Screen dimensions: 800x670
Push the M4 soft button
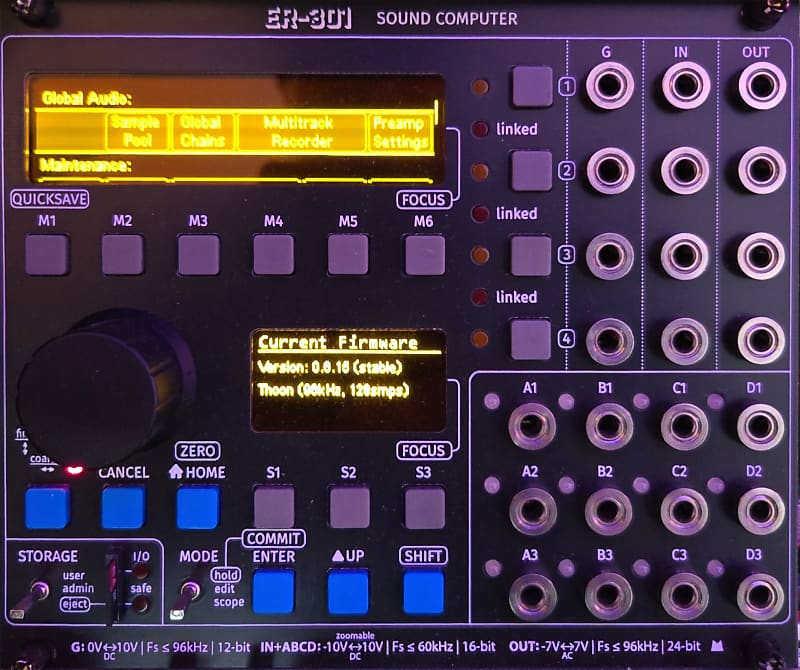pos(273,254)
